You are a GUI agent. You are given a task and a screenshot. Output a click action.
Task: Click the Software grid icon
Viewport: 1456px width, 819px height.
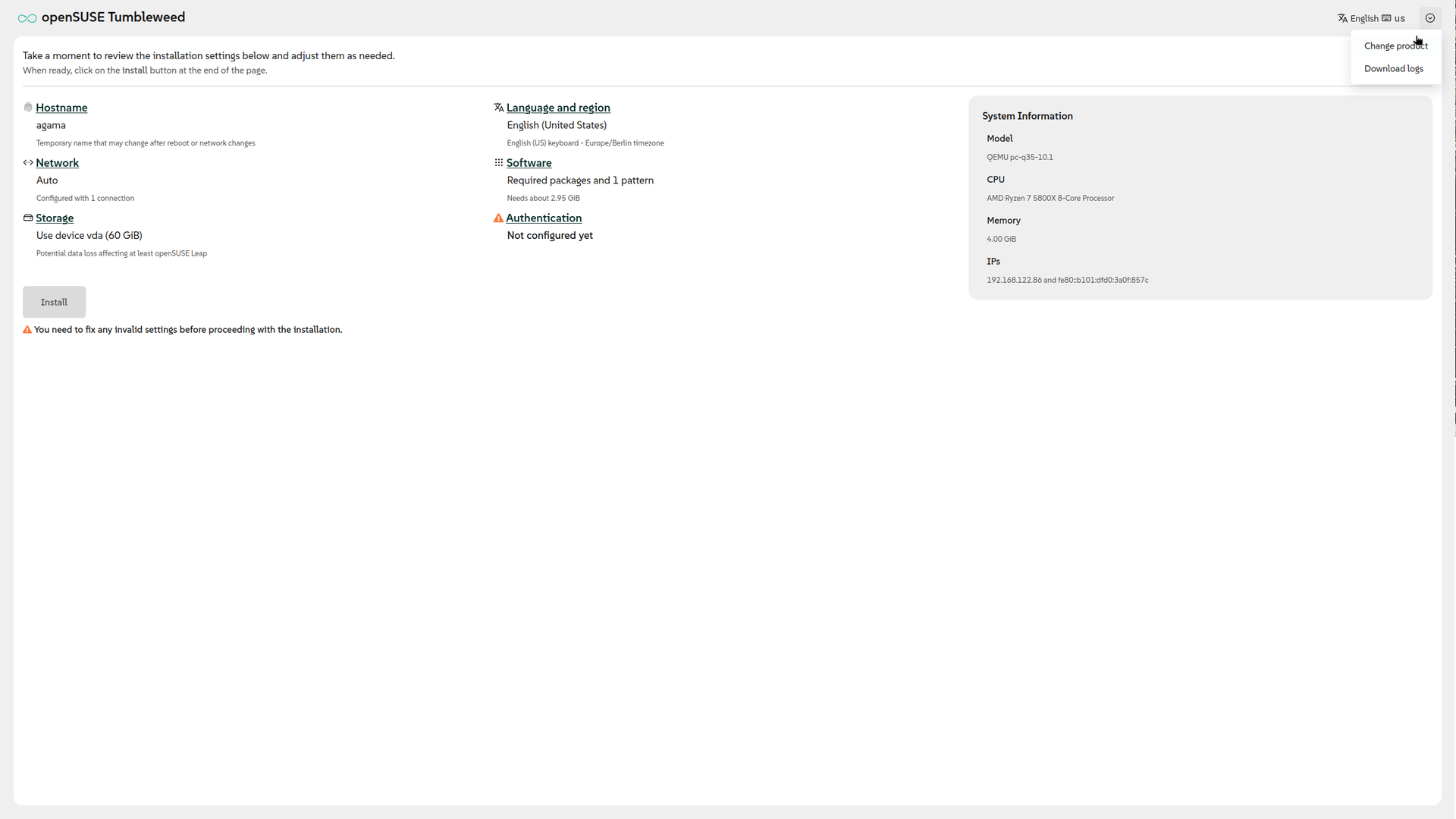tap(498, 162)
